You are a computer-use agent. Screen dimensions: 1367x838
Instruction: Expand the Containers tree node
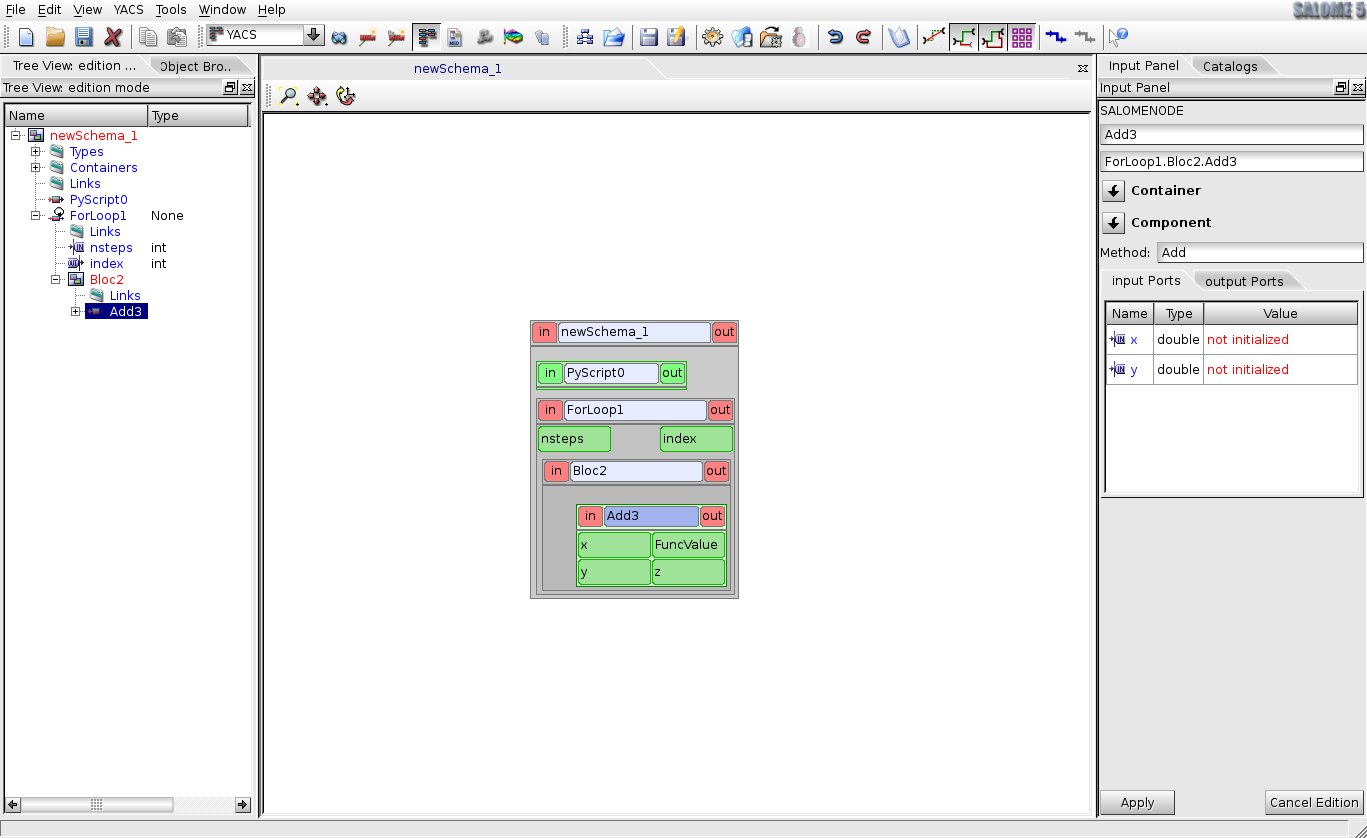click(36, 168)
